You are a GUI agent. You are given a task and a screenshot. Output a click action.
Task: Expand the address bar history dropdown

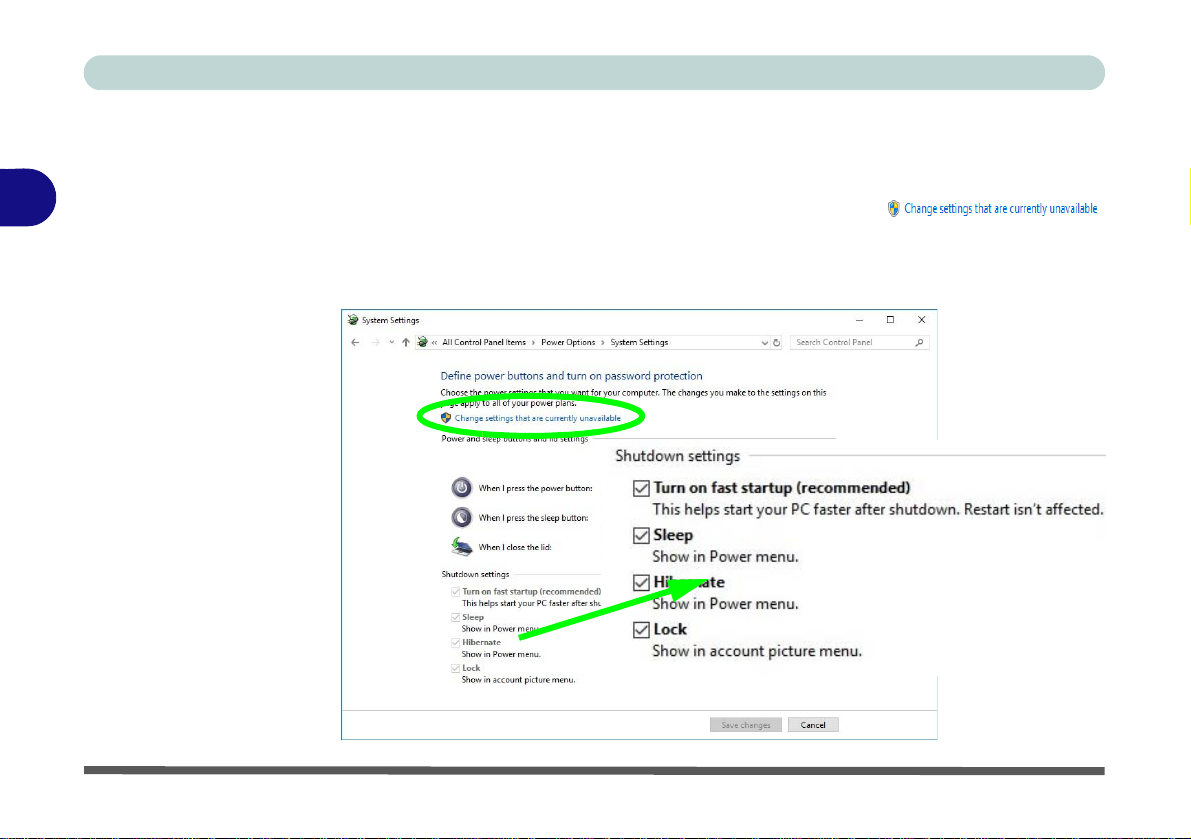(x=764, y=342)
